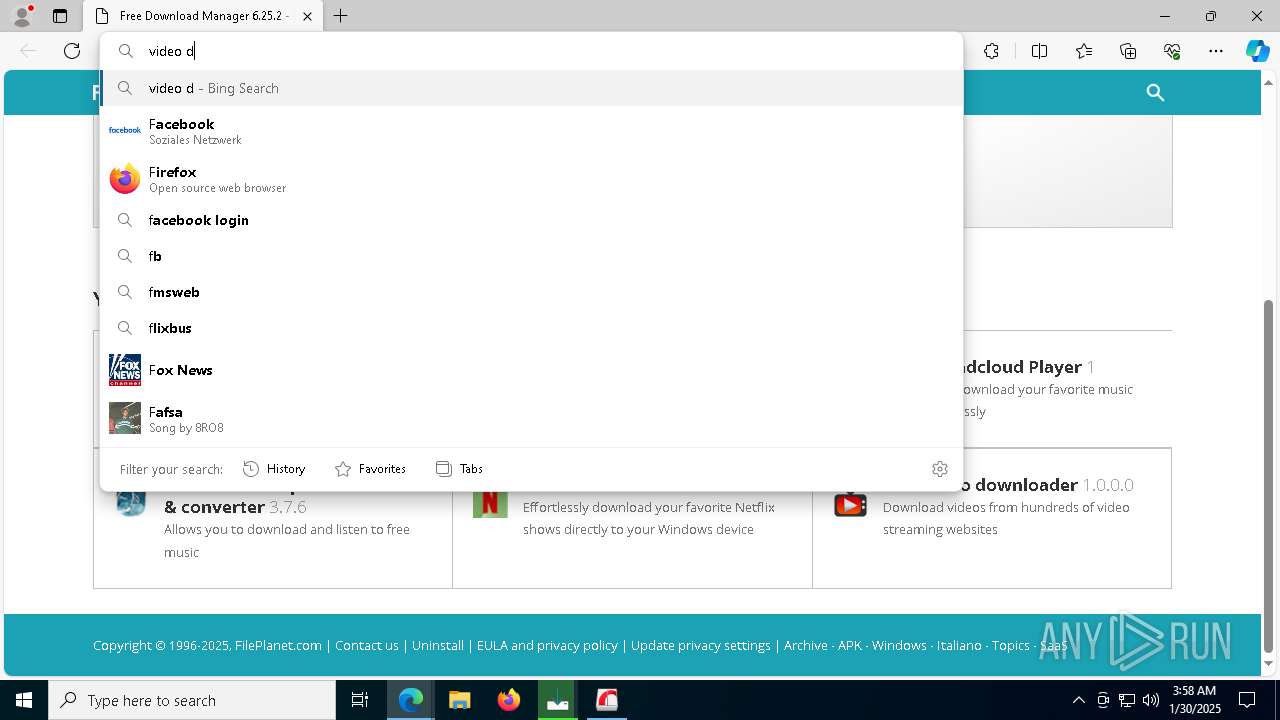Screen dimensions: 1280x720
Task: Show hidden system tray icons
Action: coord(1078,700)
